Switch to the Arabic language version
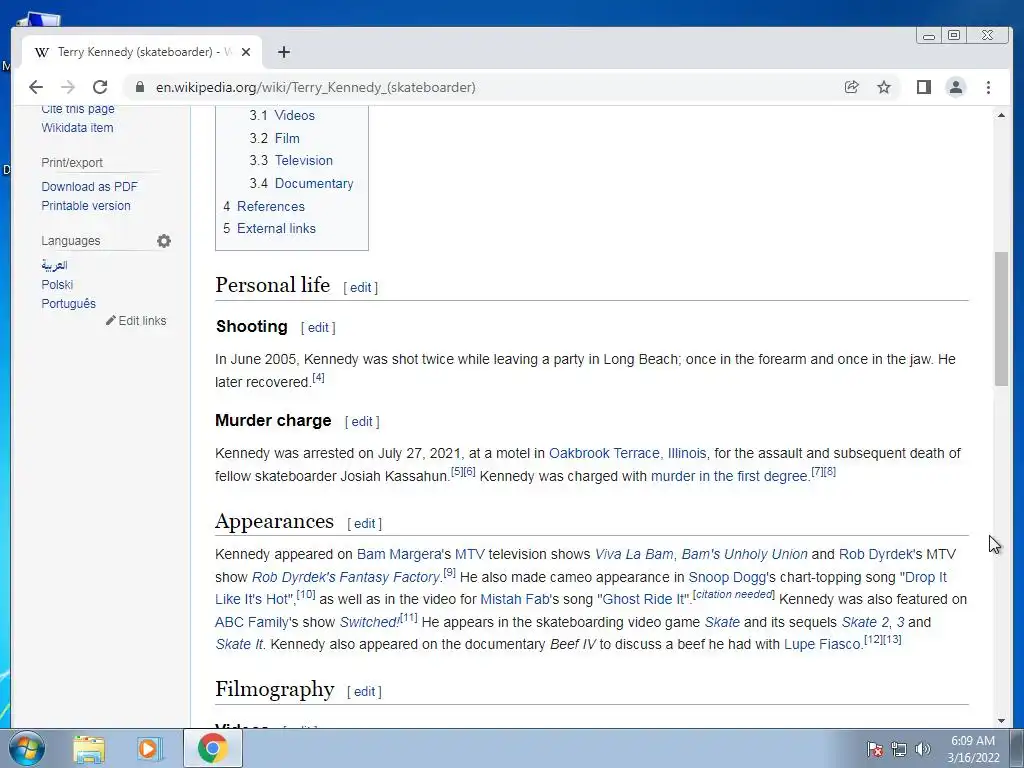 pos(54,265)
